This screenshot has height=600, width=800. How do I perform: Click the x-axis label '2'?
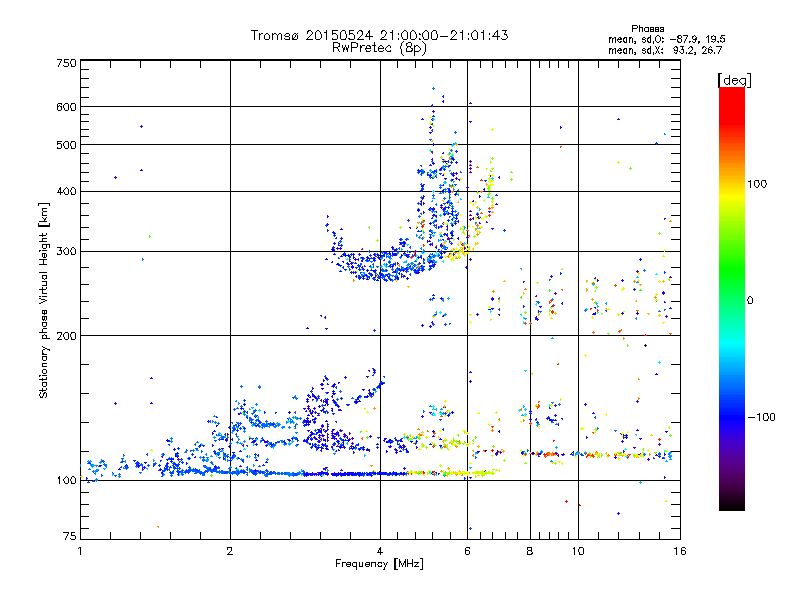coord(230,551)
